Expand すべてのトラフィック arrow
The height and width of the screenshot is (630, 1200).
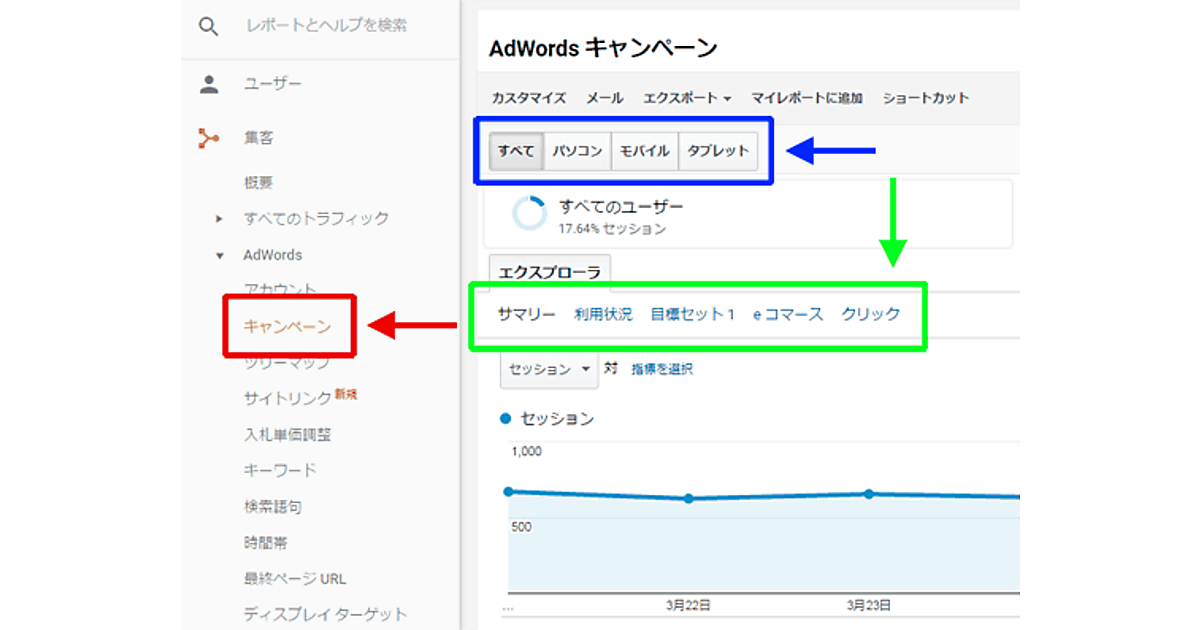click(x=219, y=219)
